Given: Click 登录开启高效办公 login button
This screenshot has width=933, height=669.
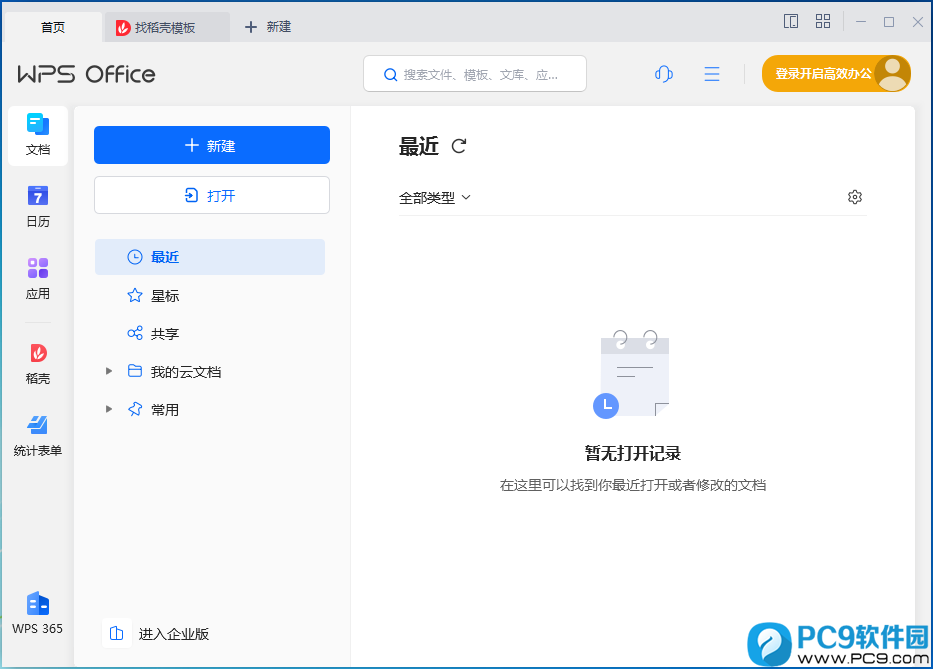Looking at the screenshot, I should click(835, 73).
